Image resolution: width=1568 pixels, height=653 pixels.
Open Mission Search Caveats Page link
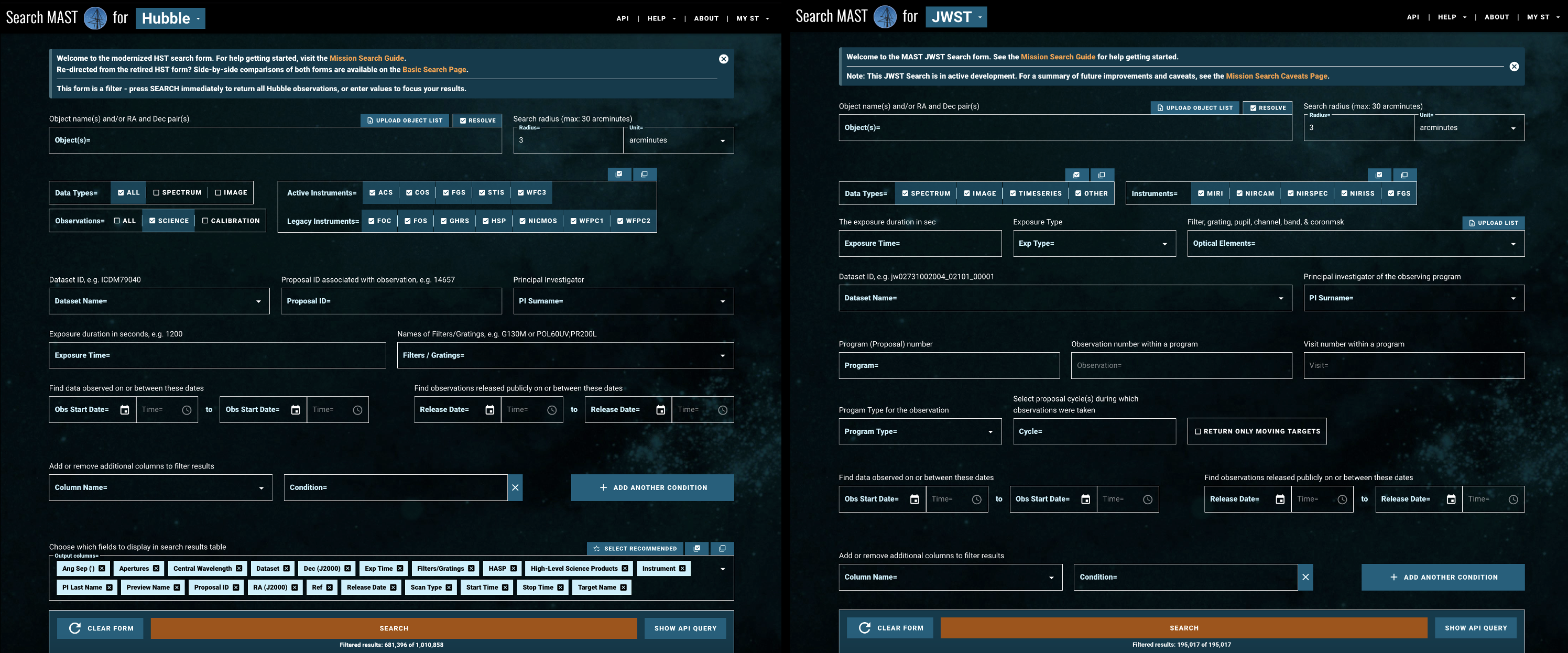(x=1277, y=76)
